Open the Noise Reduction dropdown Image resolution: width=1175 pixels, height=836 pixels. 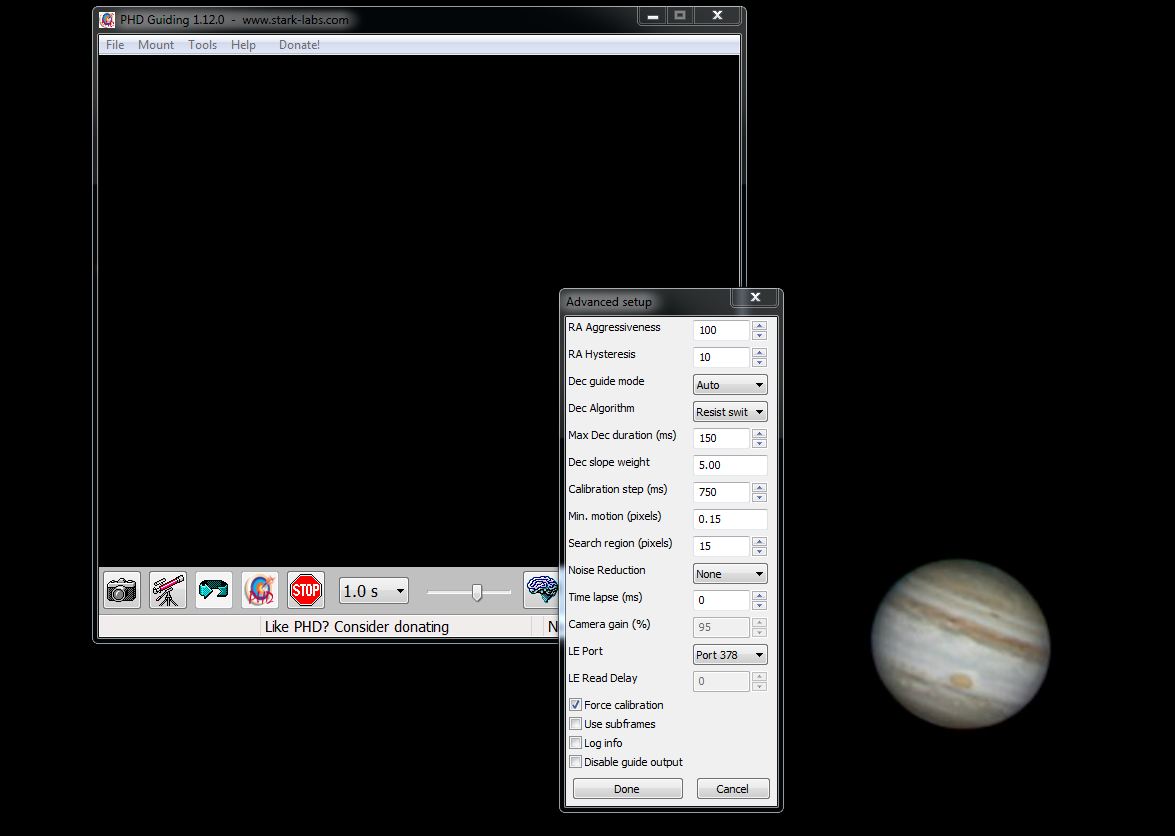[730, 573]
